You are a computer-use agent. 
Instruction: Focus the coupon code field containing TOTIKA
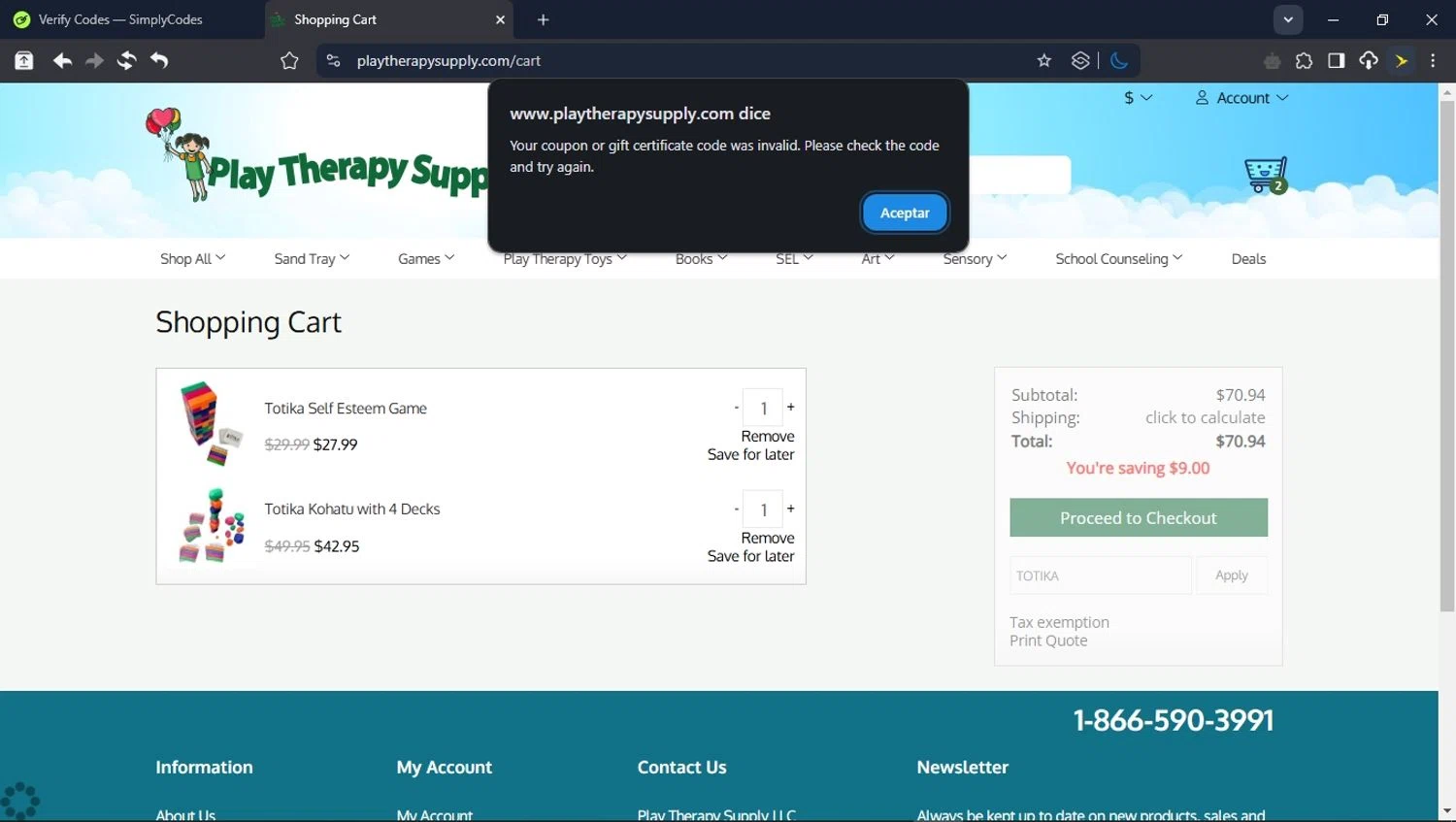tap(1100, 575)
